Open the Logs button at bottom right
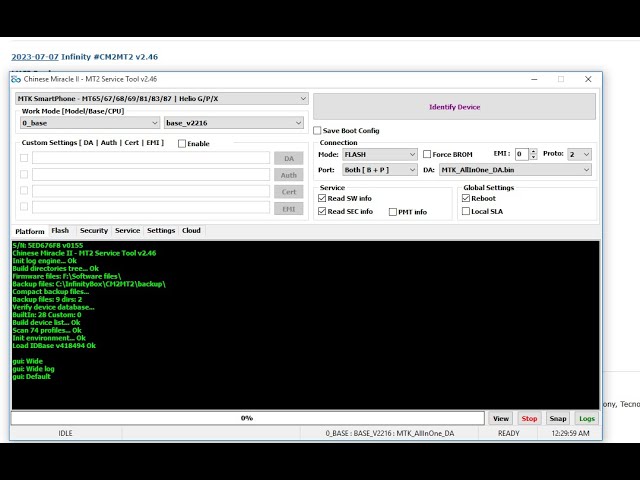The height and width of the screenshot is (480, 640). click(586, 418)
